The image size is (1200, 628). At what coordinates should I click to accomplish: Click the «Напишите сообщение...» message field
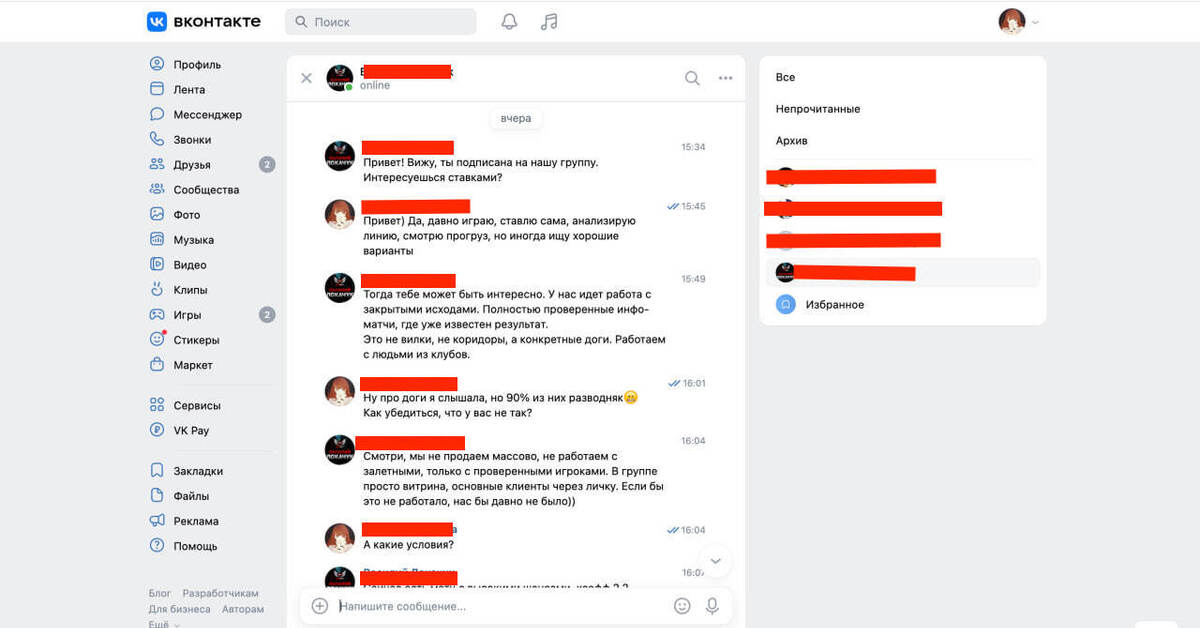point(500,606)
